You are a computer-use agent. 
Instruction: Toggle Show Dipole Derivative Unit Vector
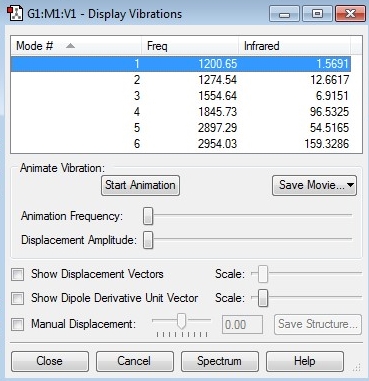(x=17, y=299)
